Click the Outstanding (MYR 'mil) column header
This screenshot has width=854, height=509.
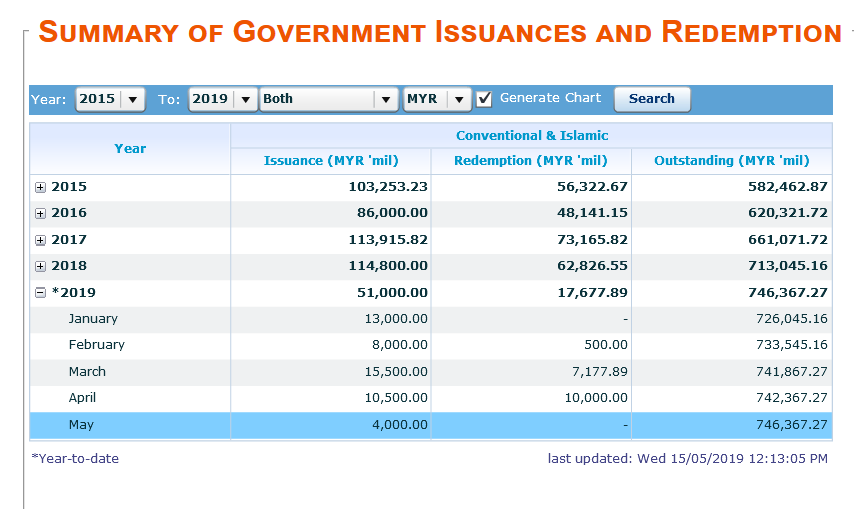732,161
